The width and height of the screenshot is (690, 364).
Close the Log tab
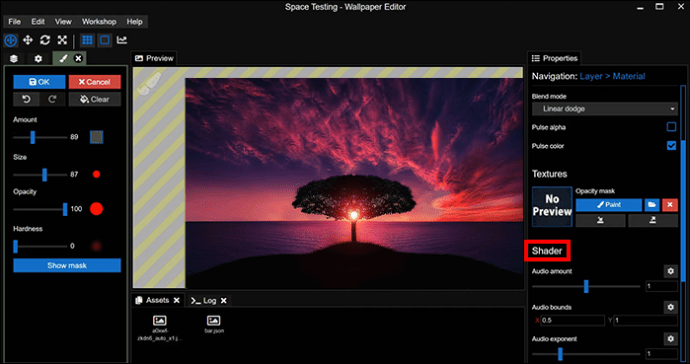coord(224,301)
